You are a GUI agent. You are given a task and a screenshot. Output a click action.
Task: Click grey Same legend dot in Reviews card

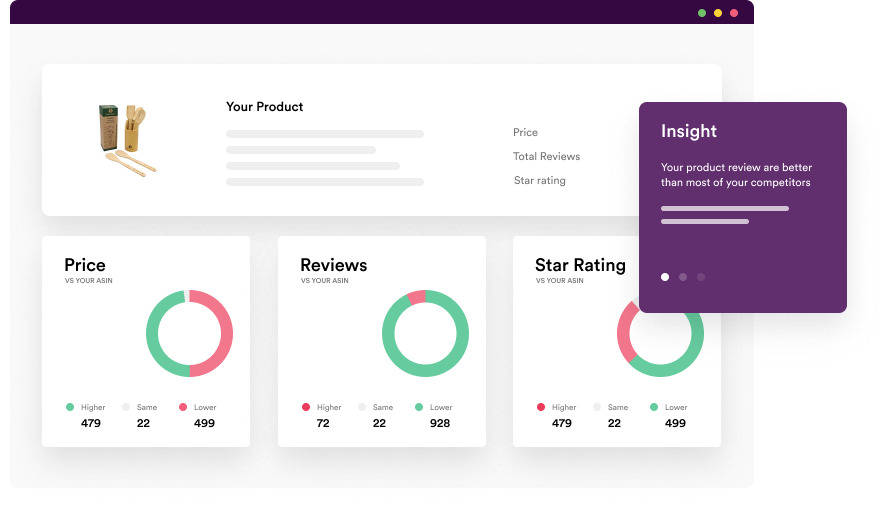[362, 407]
